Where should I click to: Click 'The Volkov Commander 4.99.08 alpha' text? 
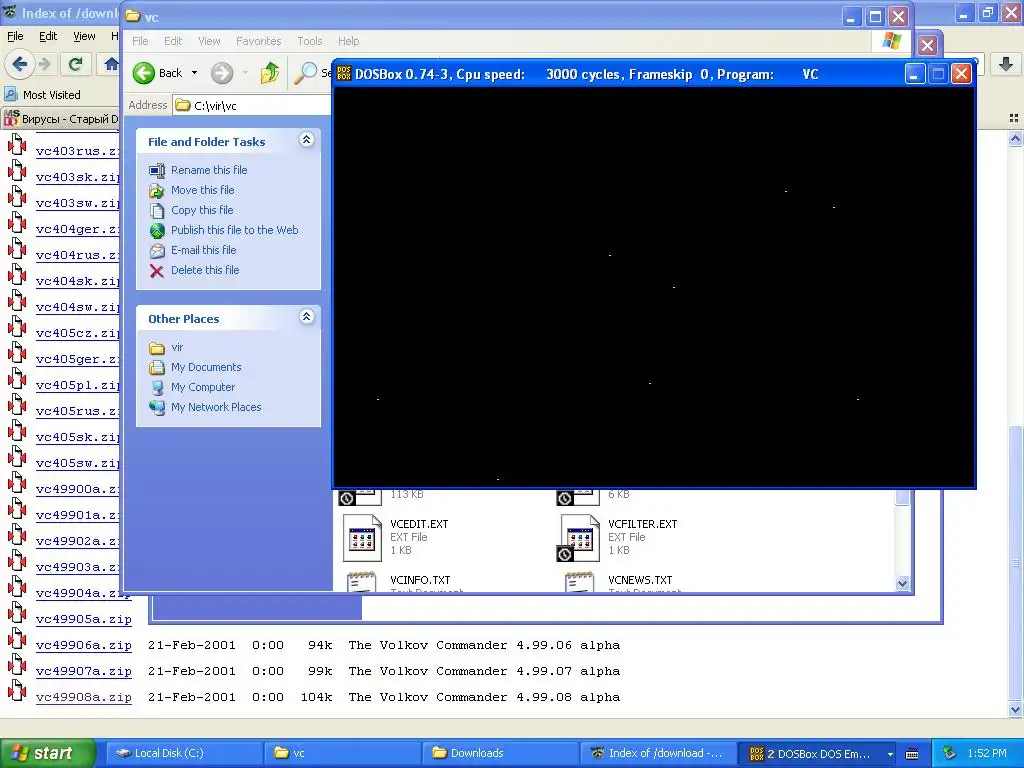pyautogui.click(x=484, y=697)
